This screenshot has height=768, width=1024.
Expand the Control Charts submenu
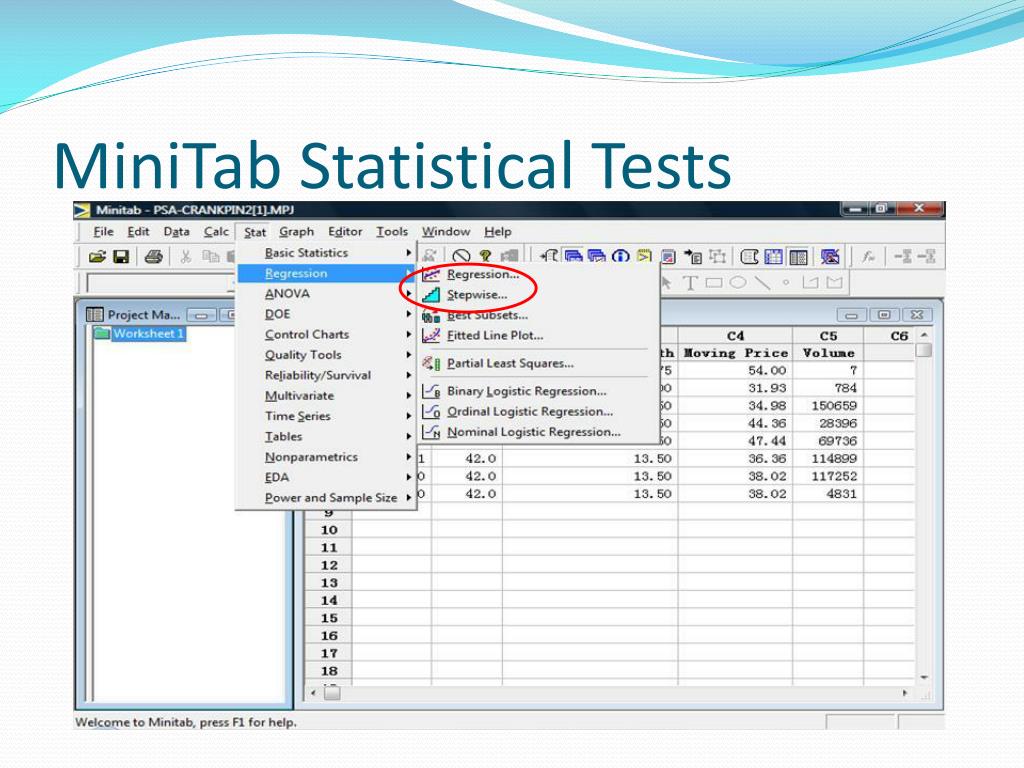(326, 334)
